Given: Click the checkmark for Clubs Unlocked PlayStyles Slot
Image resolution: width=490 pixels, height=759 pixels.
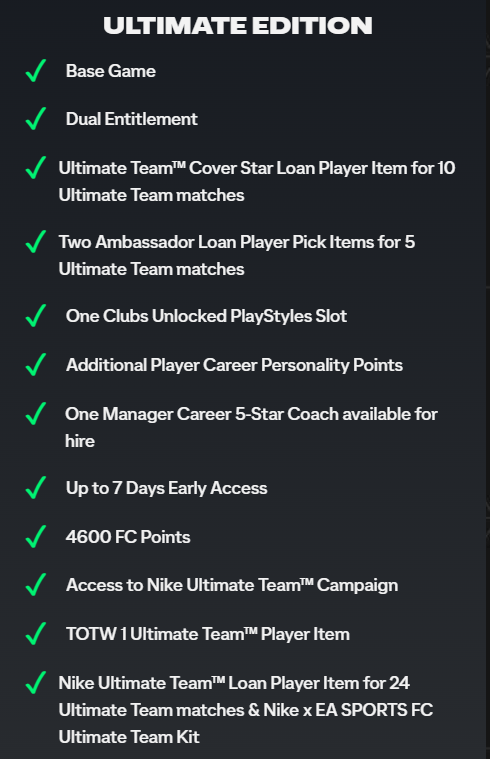Looking at the screenshot, I should 36,316.
